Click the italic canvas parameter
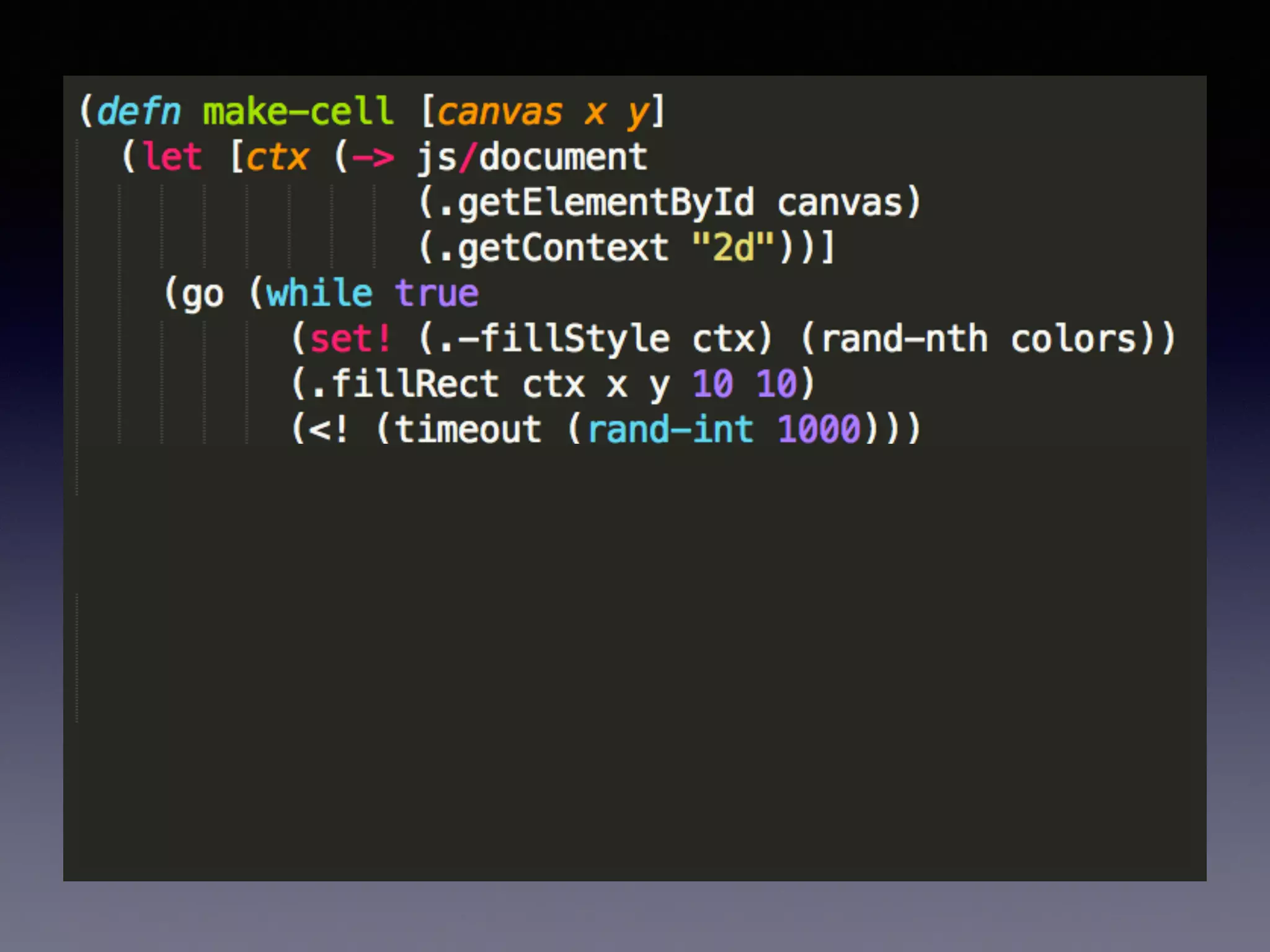The width and height of the screenshot is (1270, 952). [x=500, y=112]
